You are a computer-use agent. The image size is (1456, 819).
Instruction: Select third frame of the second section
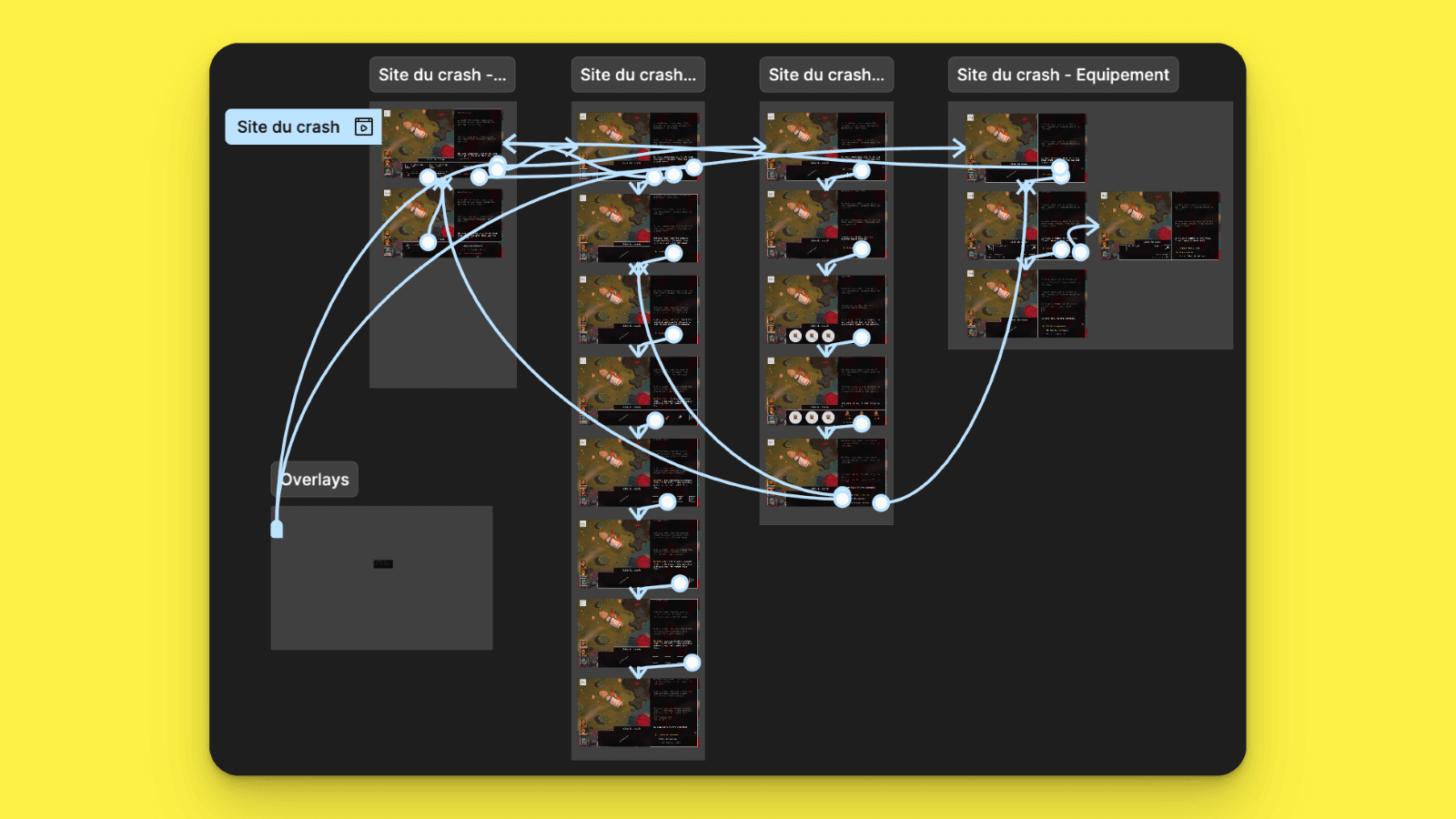pos(638,309)
